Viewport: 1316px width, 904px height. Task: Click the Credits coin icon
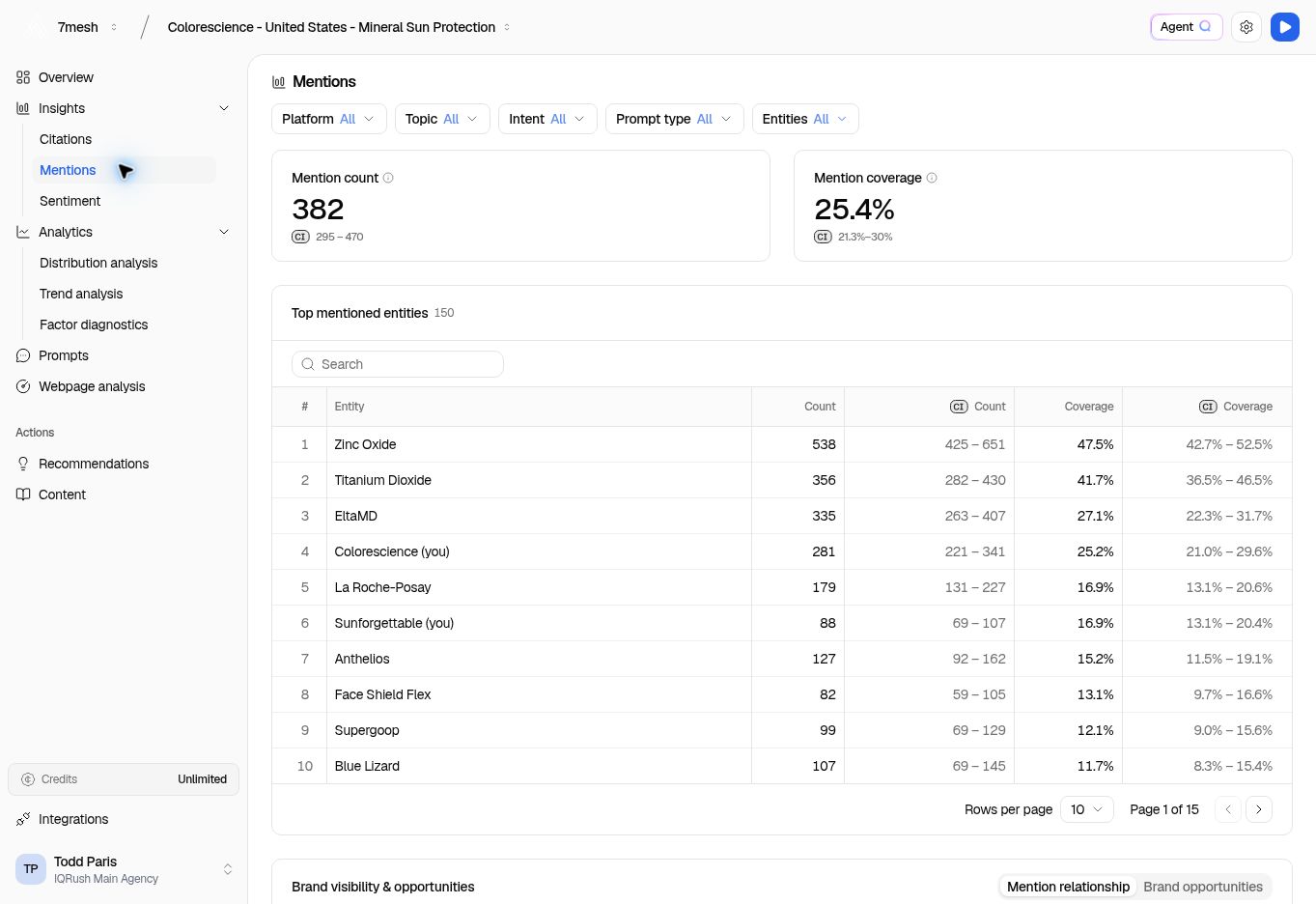(28, 779)
